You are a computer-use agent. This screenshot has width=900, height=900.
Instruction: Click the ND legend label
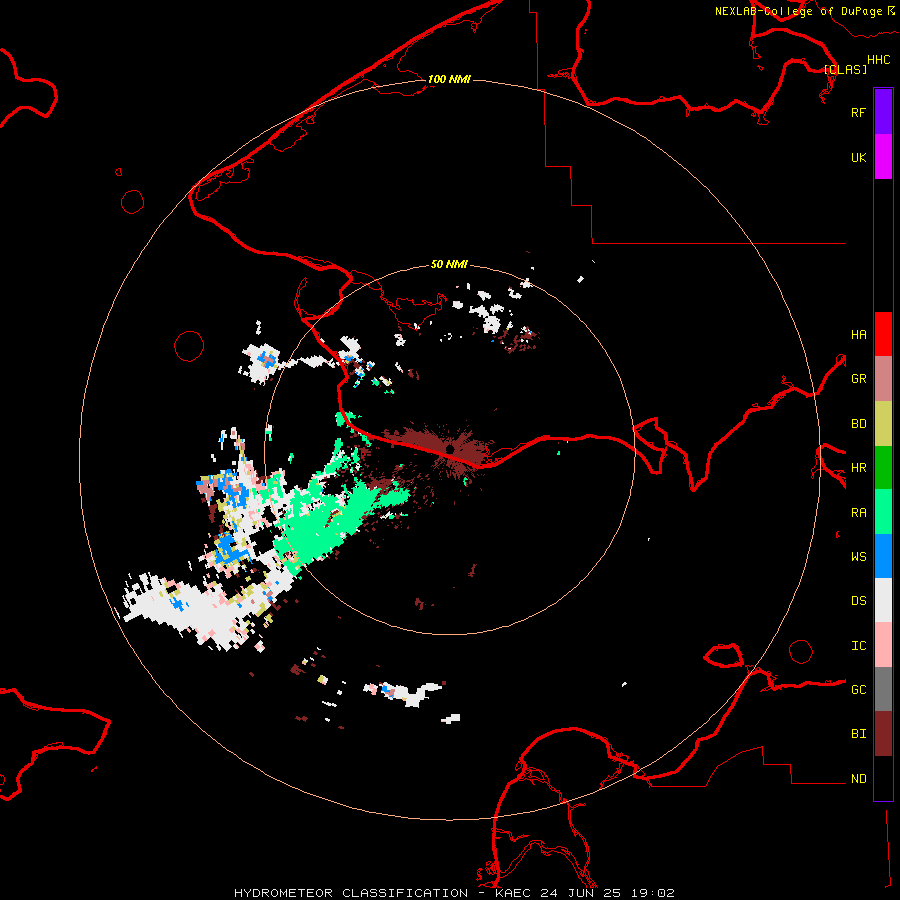point(858,779)
